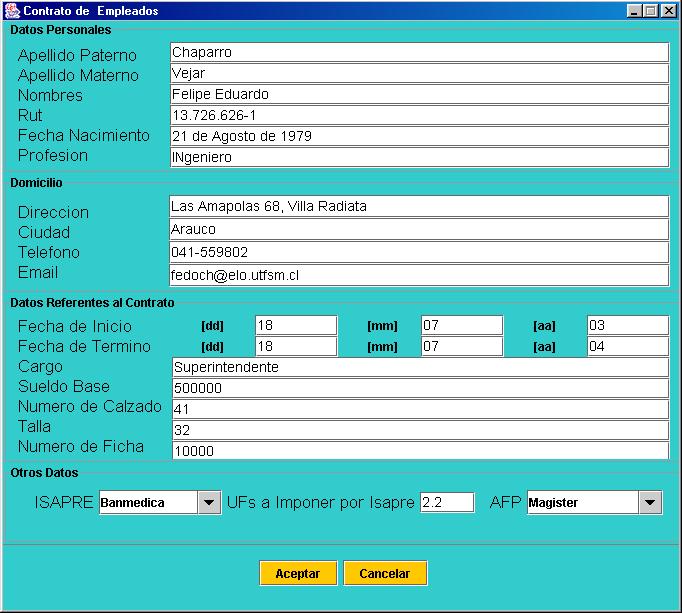Click the Email address field
The height and width of the screenshot is (613, 682).
(418, 276)
